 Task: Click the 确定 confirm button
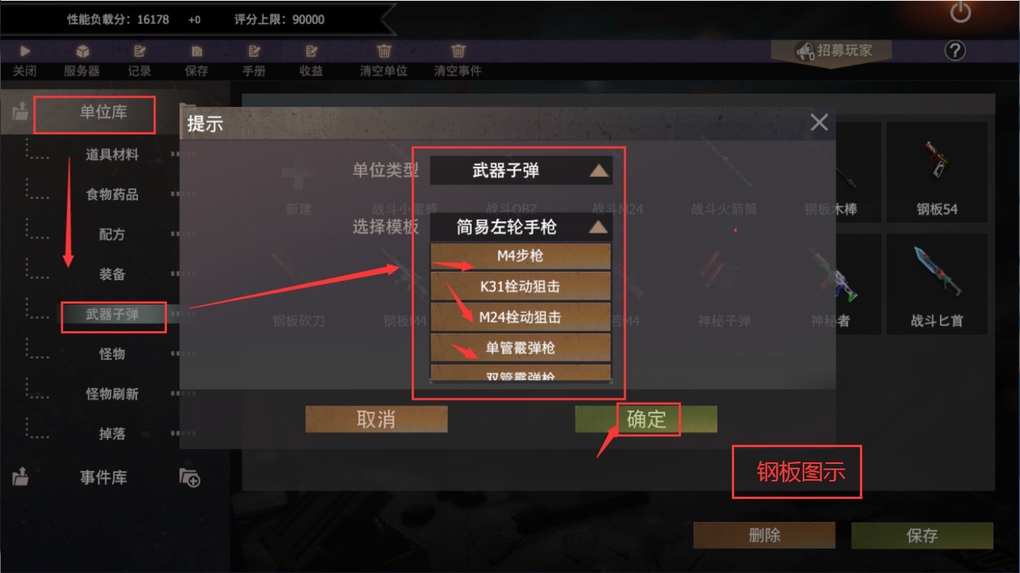(x=646, y=419)
